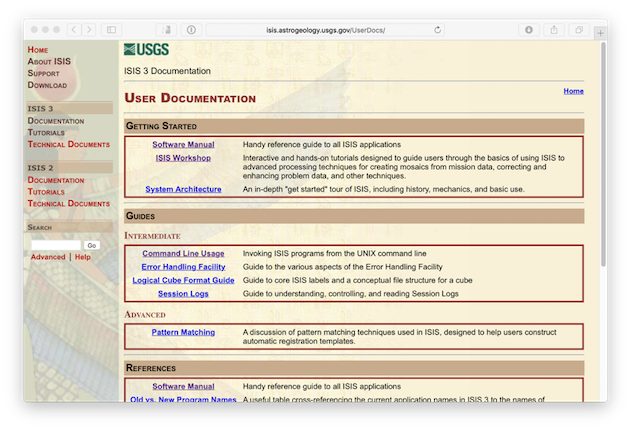631x430 pixels.
Task: Click the Go search button
Action: 92,245
